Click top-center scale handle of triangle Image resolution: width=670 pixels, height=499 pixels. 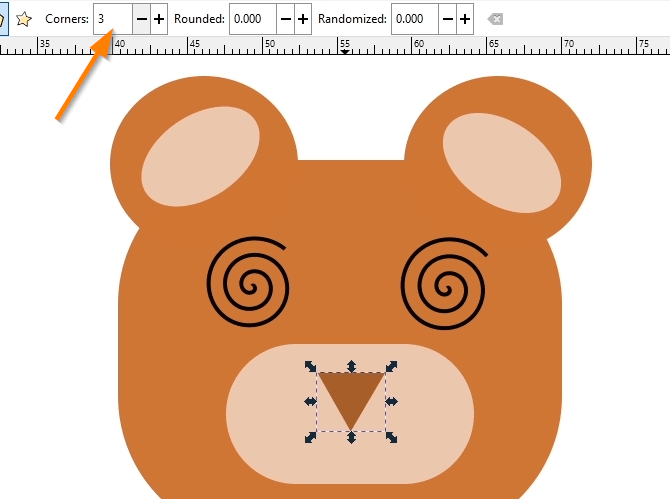(351, 366)
